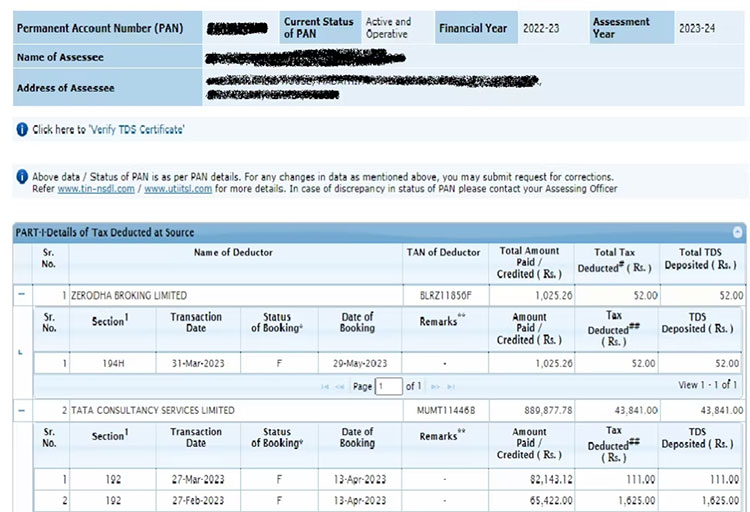The image size is (750, 512).
Task: Click the 'Name of Deductor' column header
Action: coord(233,252)
